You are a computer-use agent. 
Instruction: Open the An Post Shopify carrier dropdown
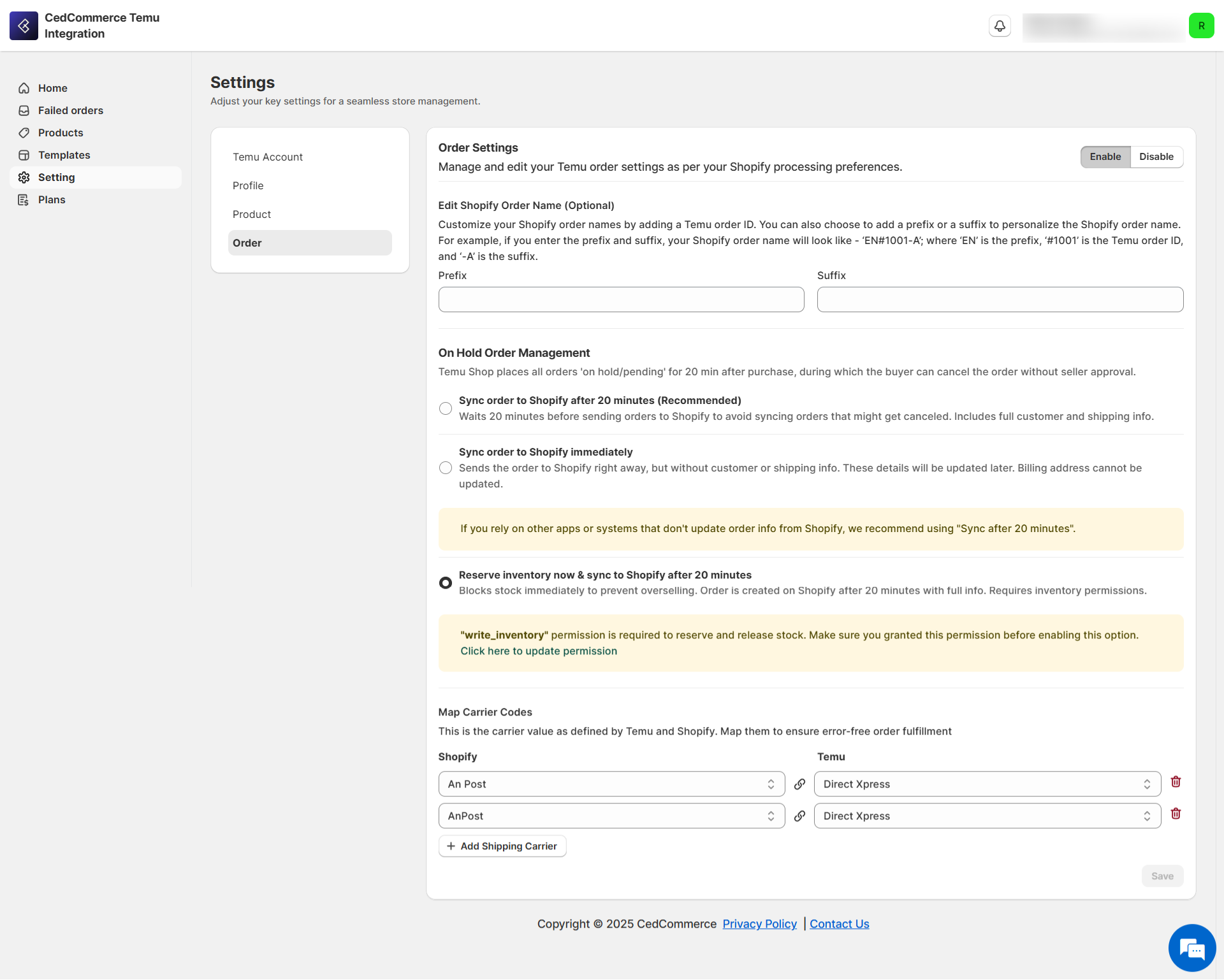[x=611, y=784]
